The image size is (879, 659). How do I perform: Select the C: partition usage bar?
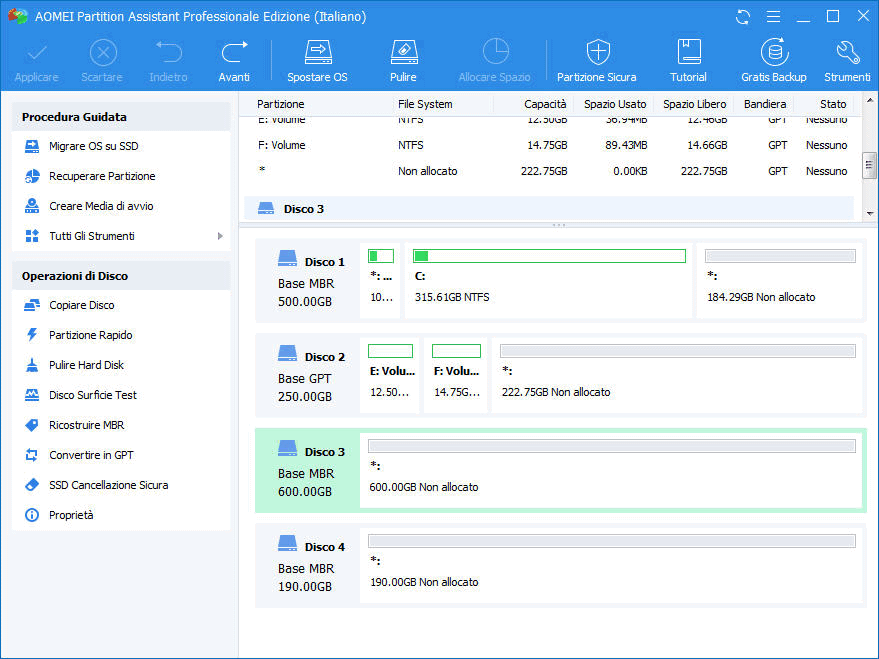(549, 256)
